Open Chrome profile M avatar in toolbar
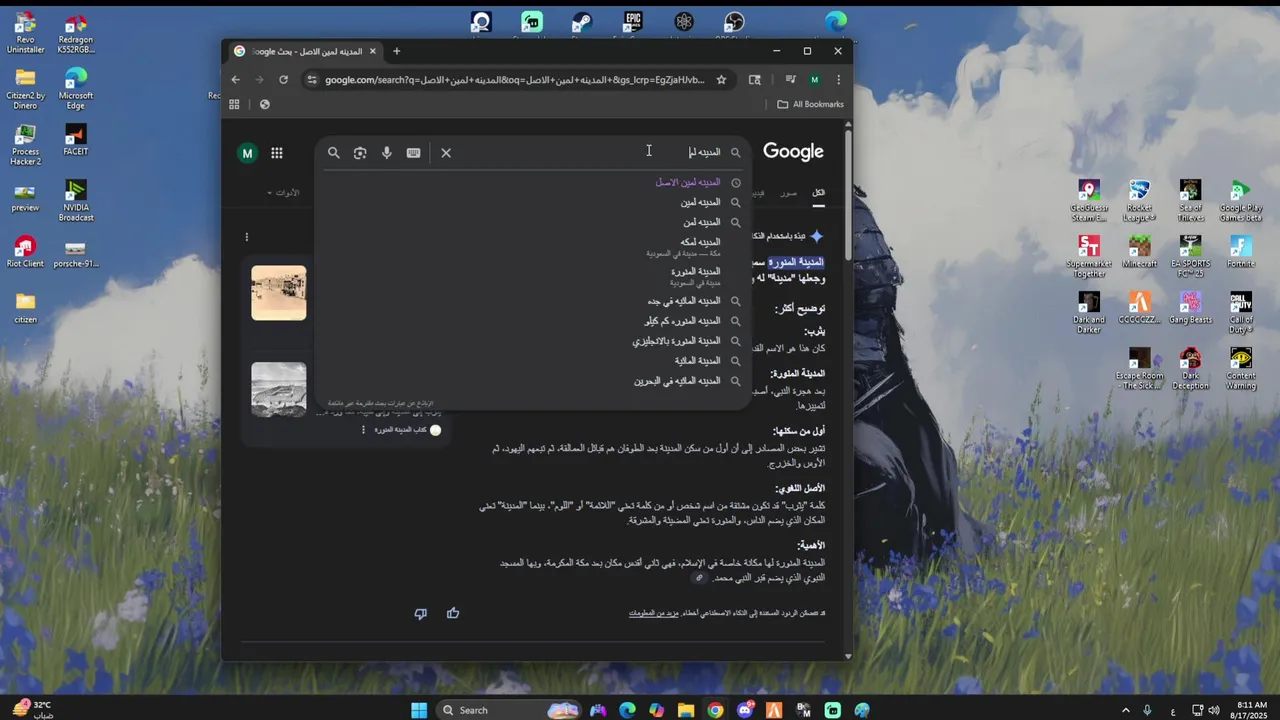Screen dimensions: 1280x720 (x=815, y=80)
